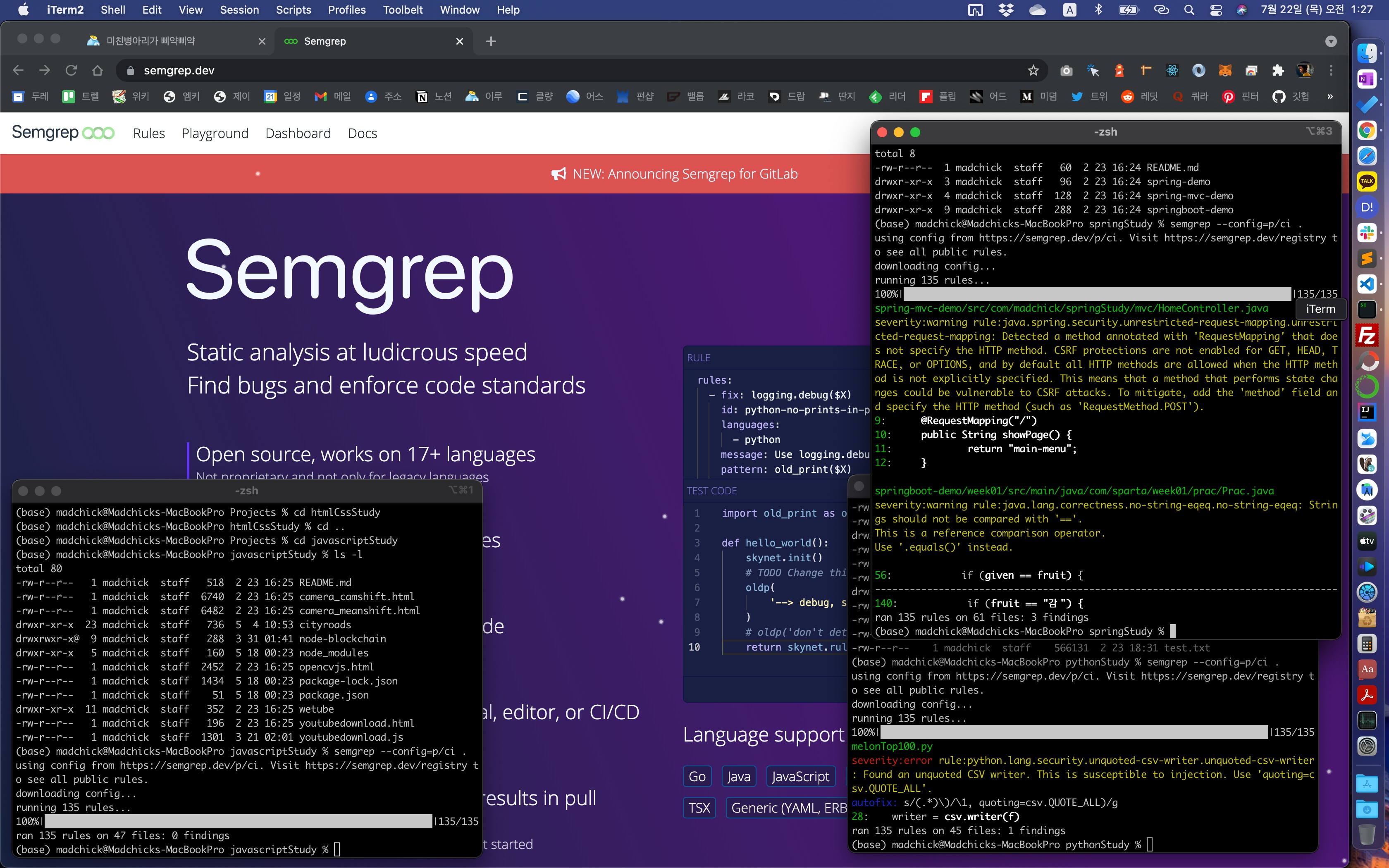The width and height of the screenshot is (1389, 868).
Task: Open the battery status menu
Action: 1129,10
